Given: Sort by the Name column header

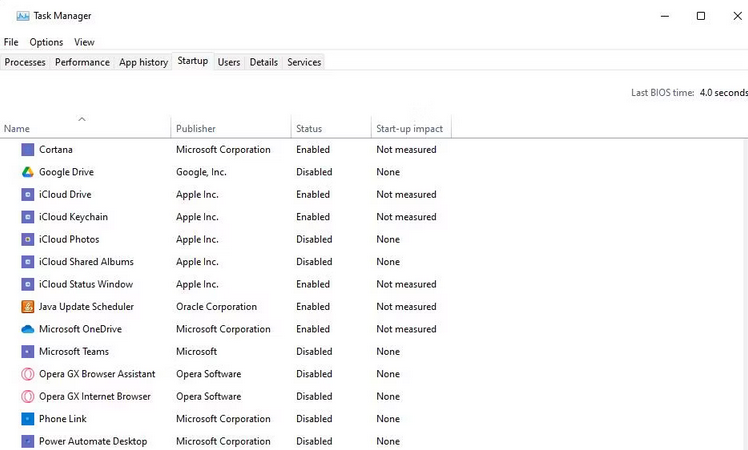Looking at the screenshot, I should 17,128.
